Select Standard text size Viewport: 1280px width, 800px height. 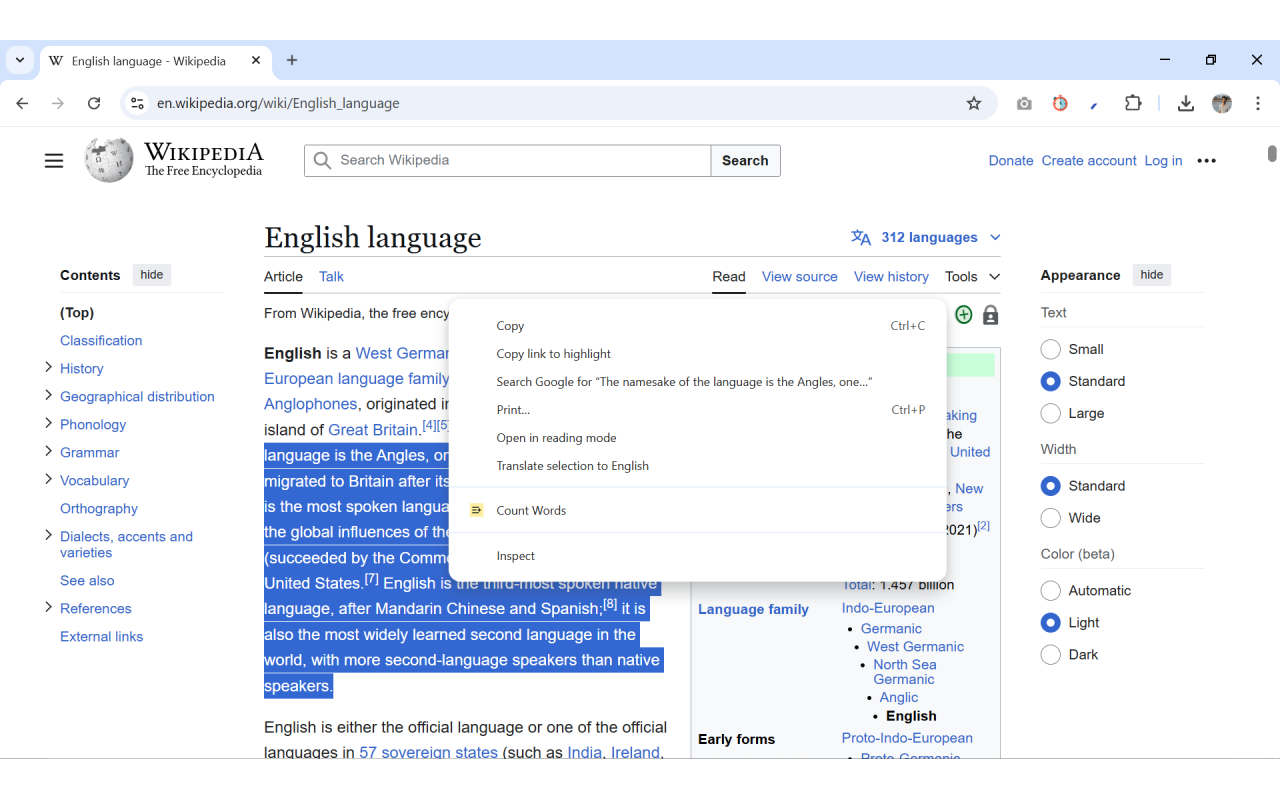coord(1050,381)
